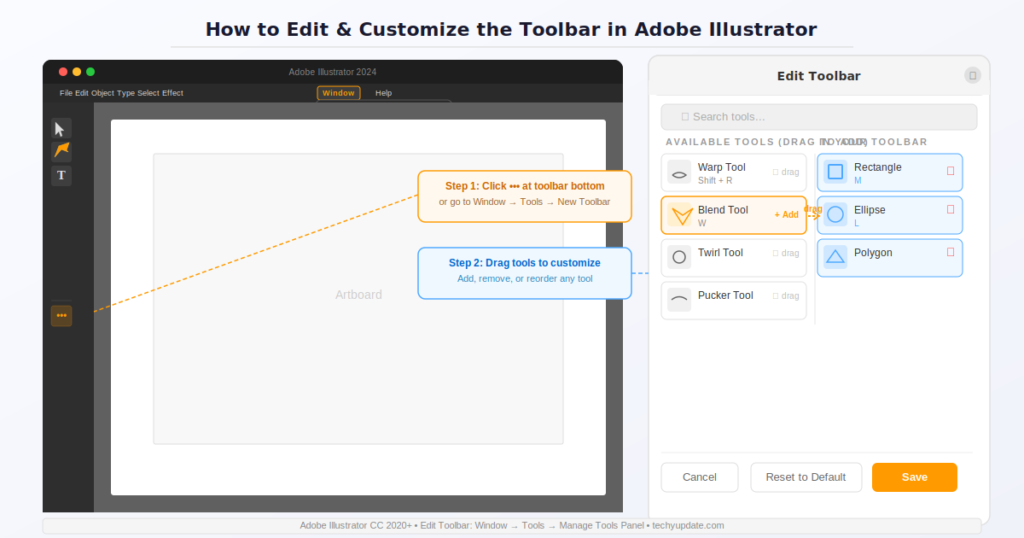The height and width of the screenshot is (538, 1024).
Task: Click the Ellipse label
Action: (870, 210)
